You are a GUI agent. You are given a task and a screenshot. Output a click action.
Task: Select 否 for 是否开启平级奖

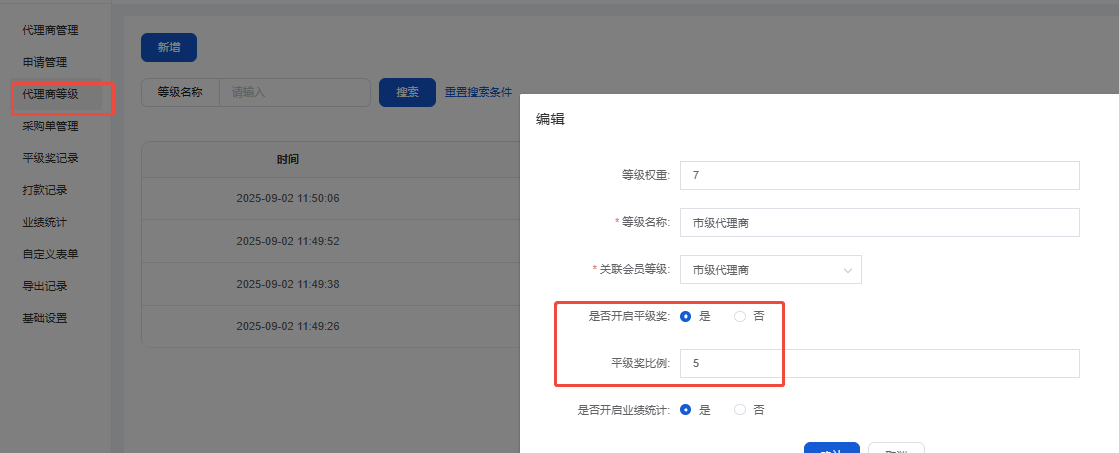pos(740,316)
